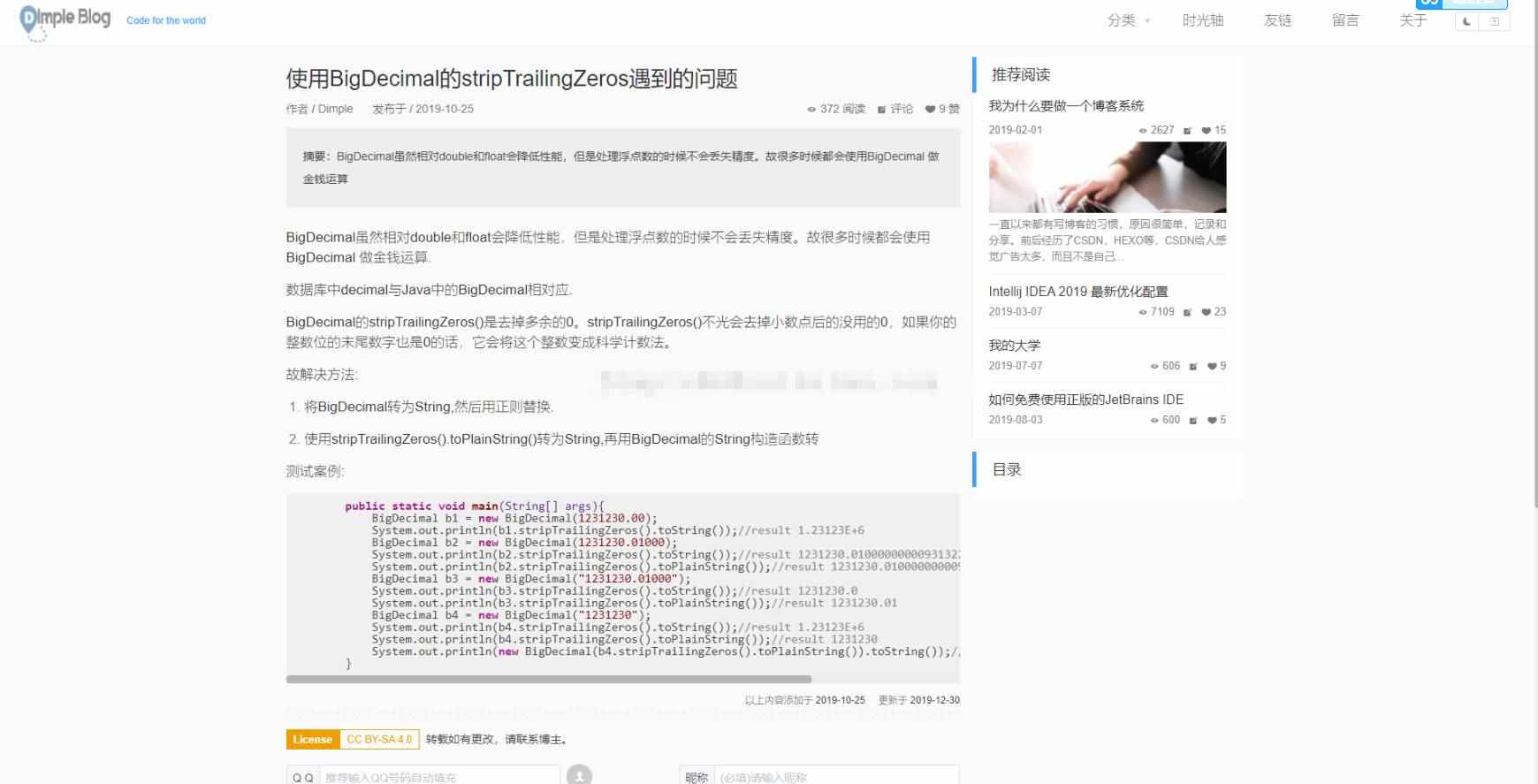Click the eye icon beside 372 阅读
1538x784 pixels.
(x=811, y=110)
